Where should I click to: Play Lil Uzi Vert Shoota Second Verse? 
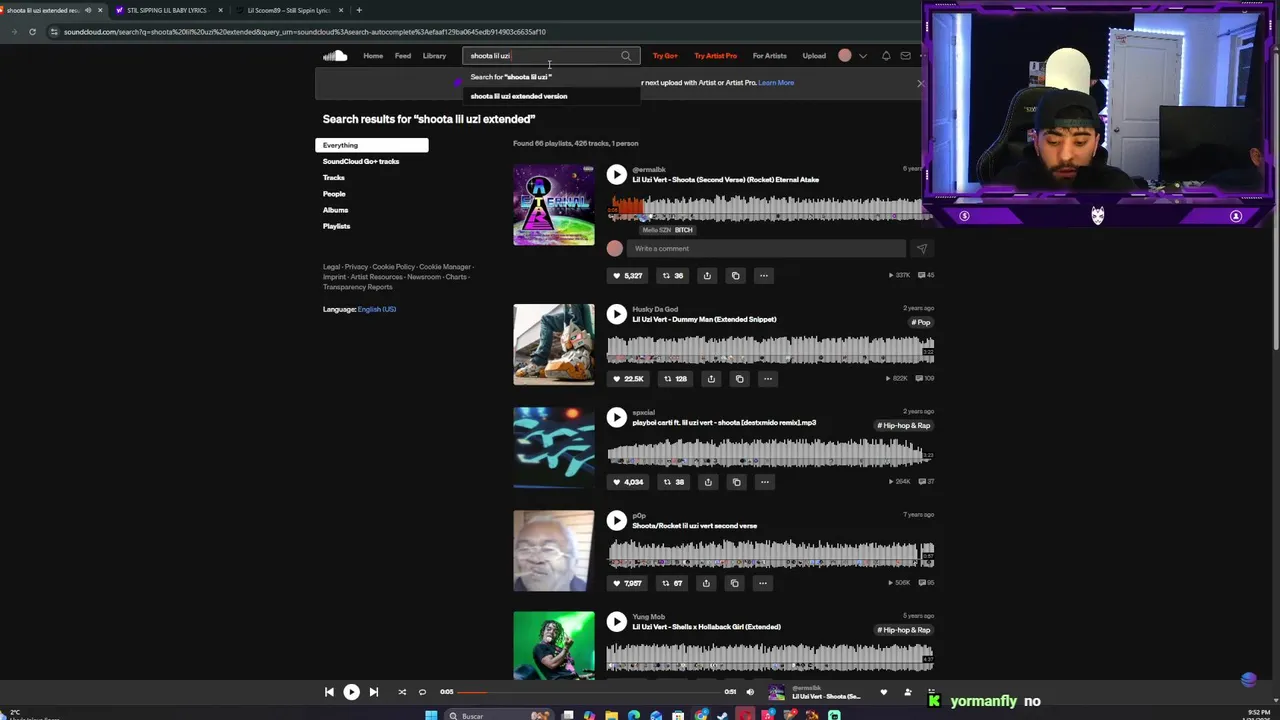point(617,175)
